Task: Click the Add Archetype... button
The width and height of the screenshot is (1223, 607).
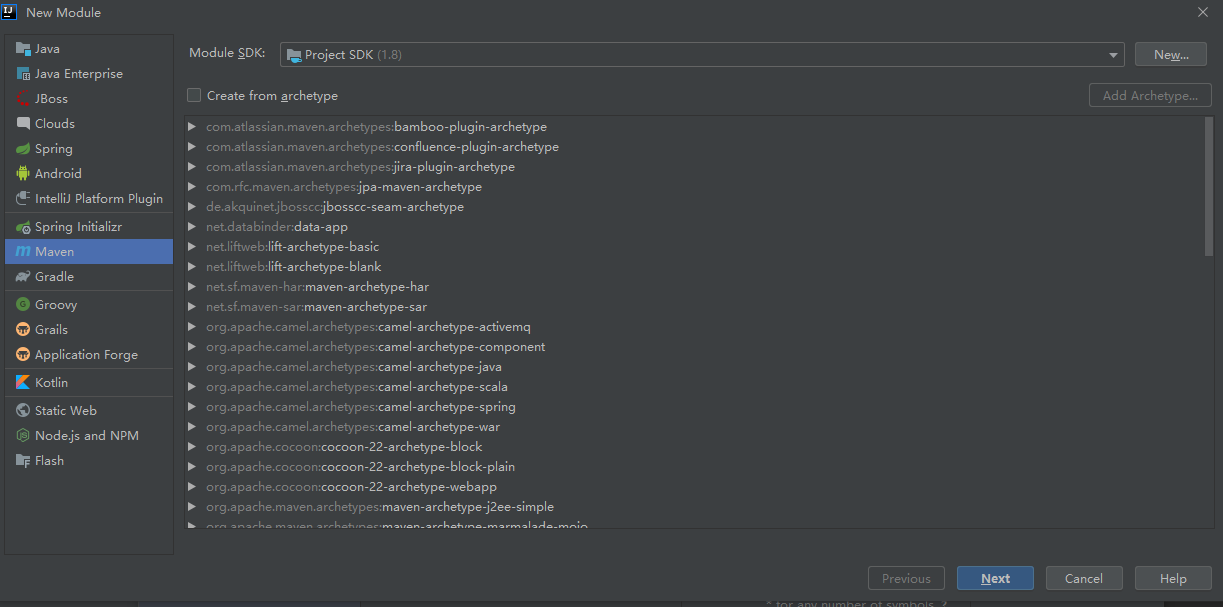Action: coord(1150,96)
